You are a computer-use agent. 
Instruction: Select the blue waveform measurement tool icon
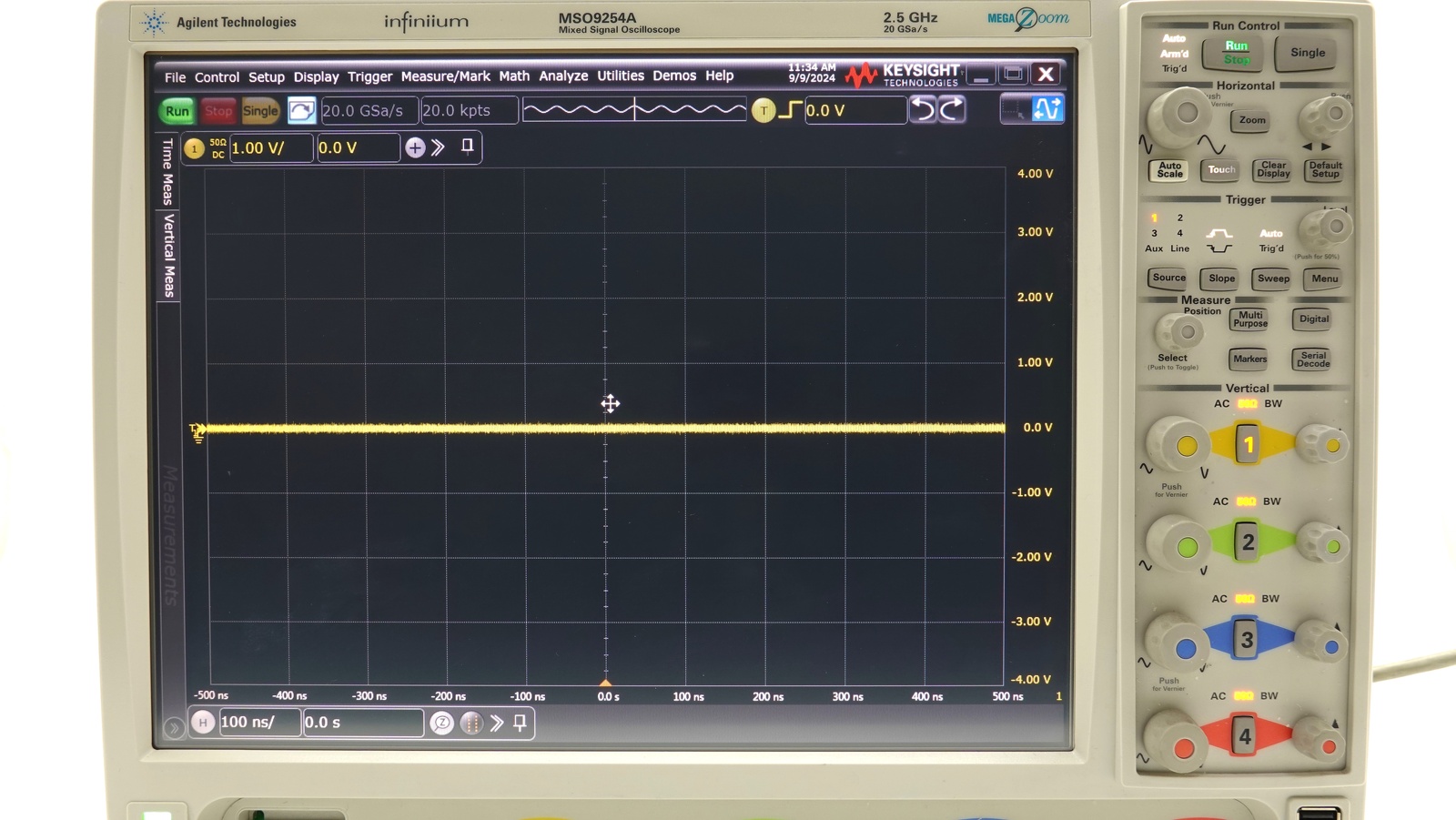point(1047,109)
